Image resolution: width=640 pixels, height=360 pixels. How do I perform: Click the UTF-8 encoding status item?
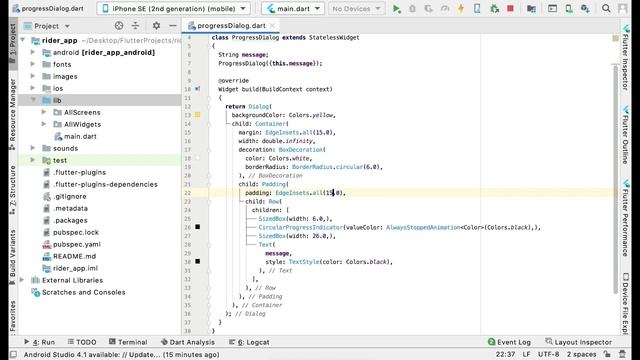pyautogui.click(x=548, y=354)
